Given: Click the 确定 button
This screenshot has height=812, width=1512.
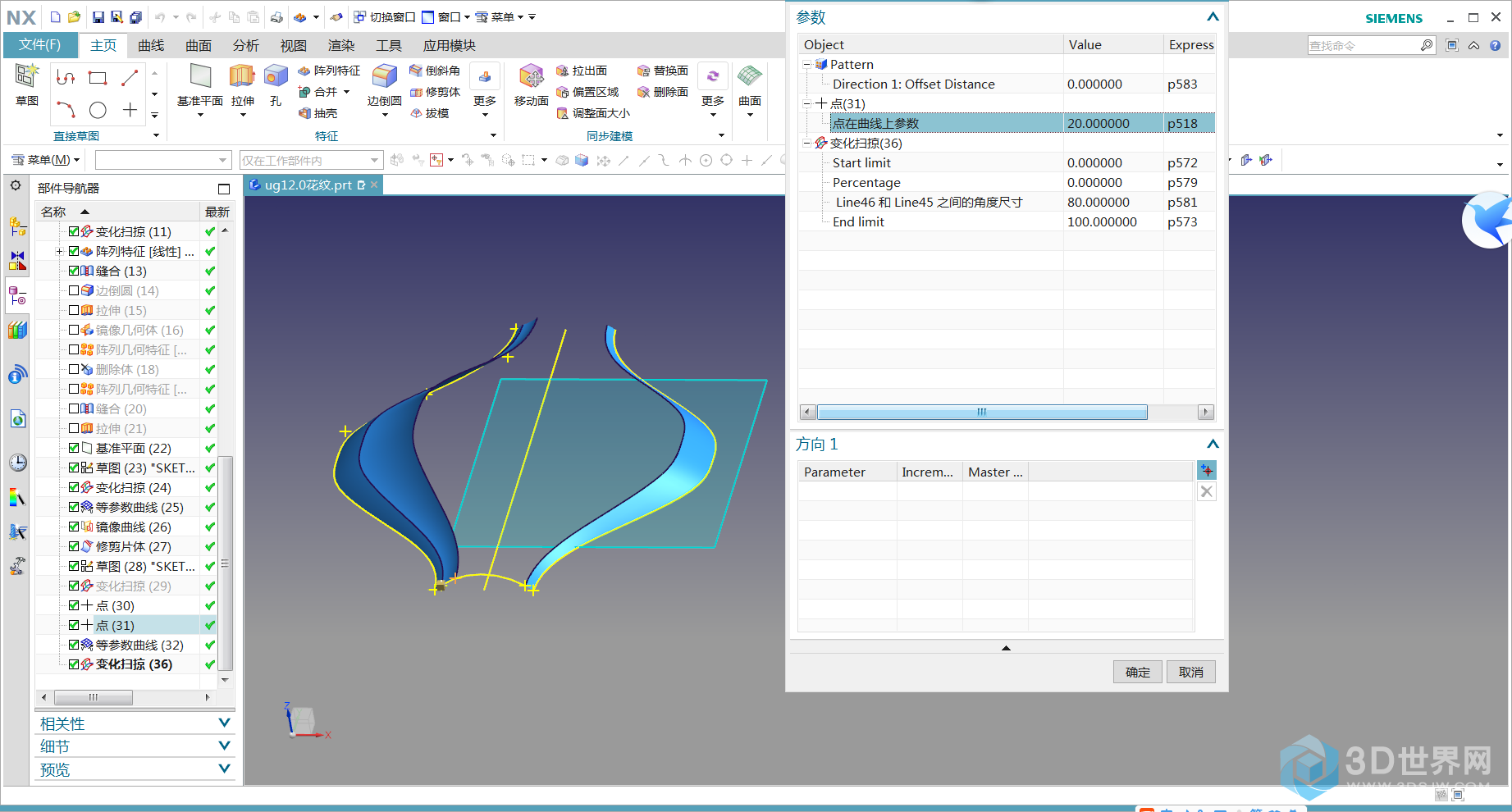Looking at the screenshot, I should [x=1138, y=672].
